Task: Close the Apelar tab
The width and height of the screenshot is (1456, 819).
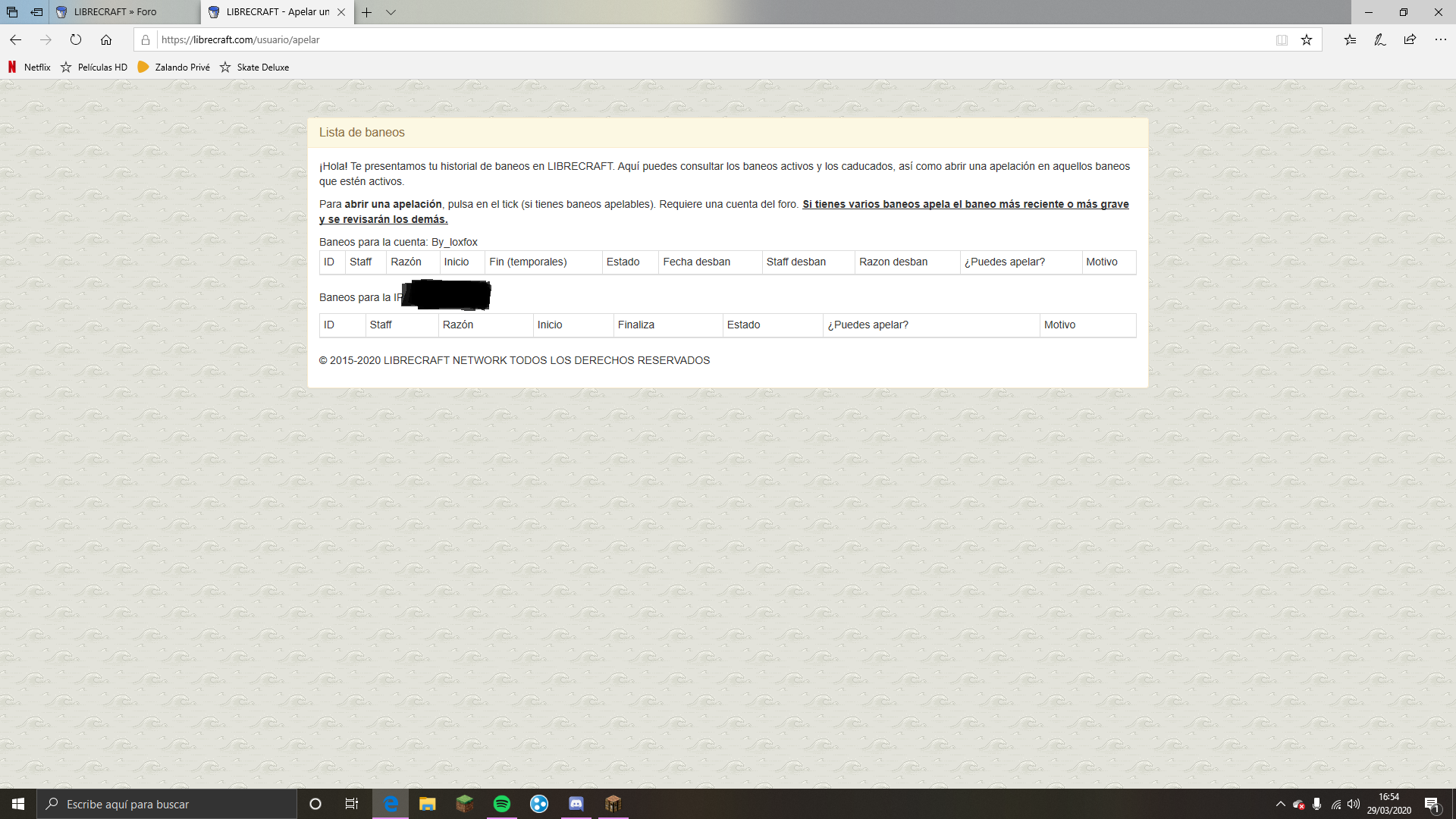Action: [341, 12]
